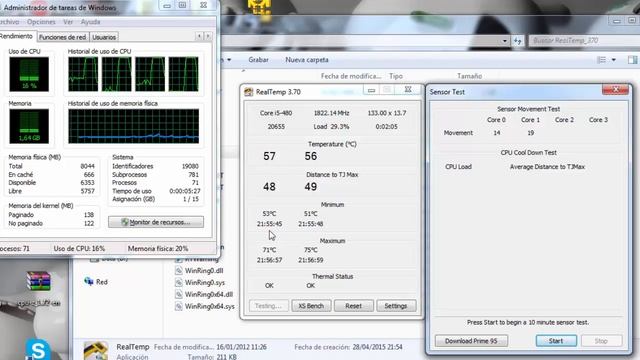Click the Reset button in RealTemp
The width and height of the screenshot is (640, 360).
(353, 306)
